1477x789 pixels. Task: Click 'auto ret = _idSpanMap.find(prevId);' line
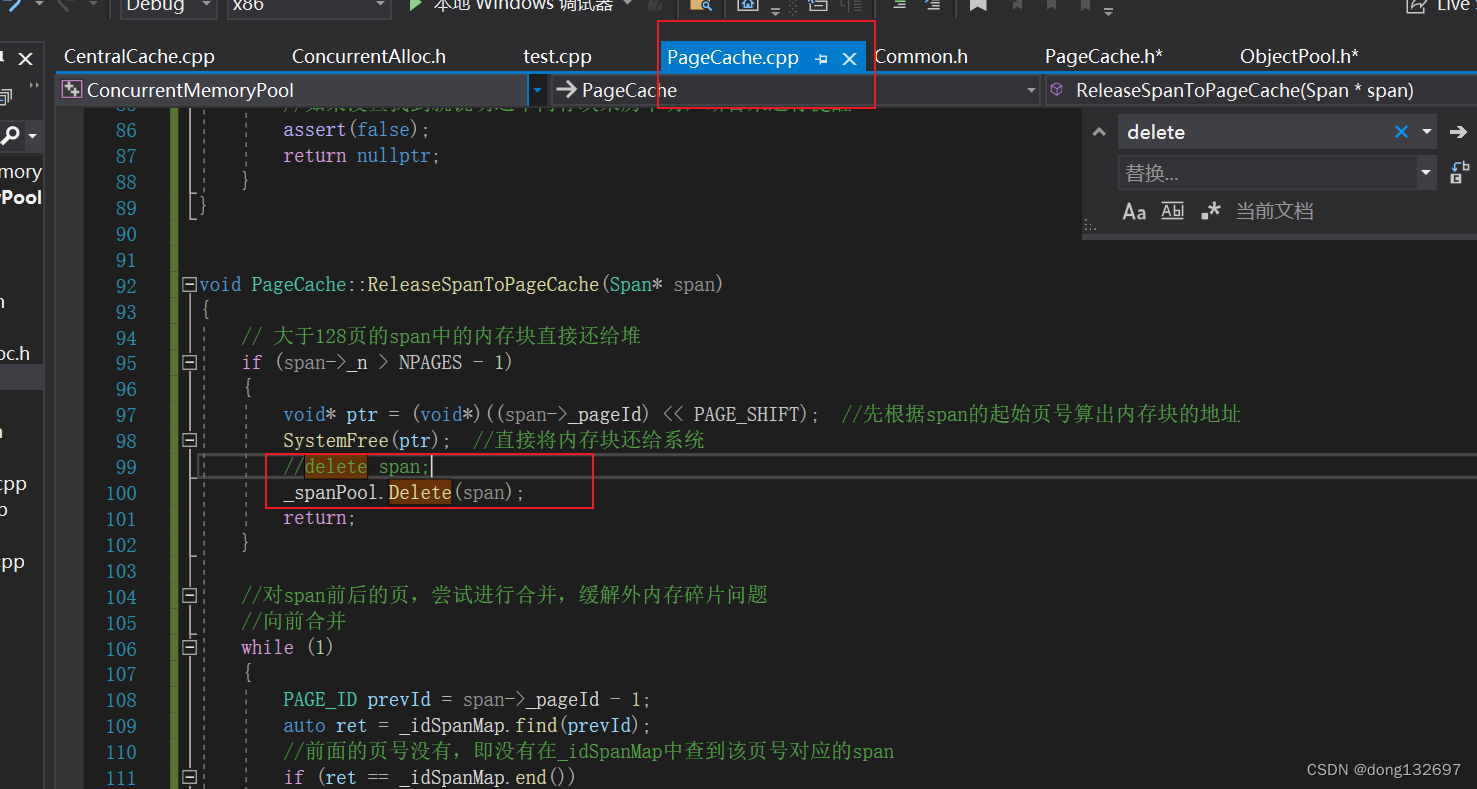467,726
